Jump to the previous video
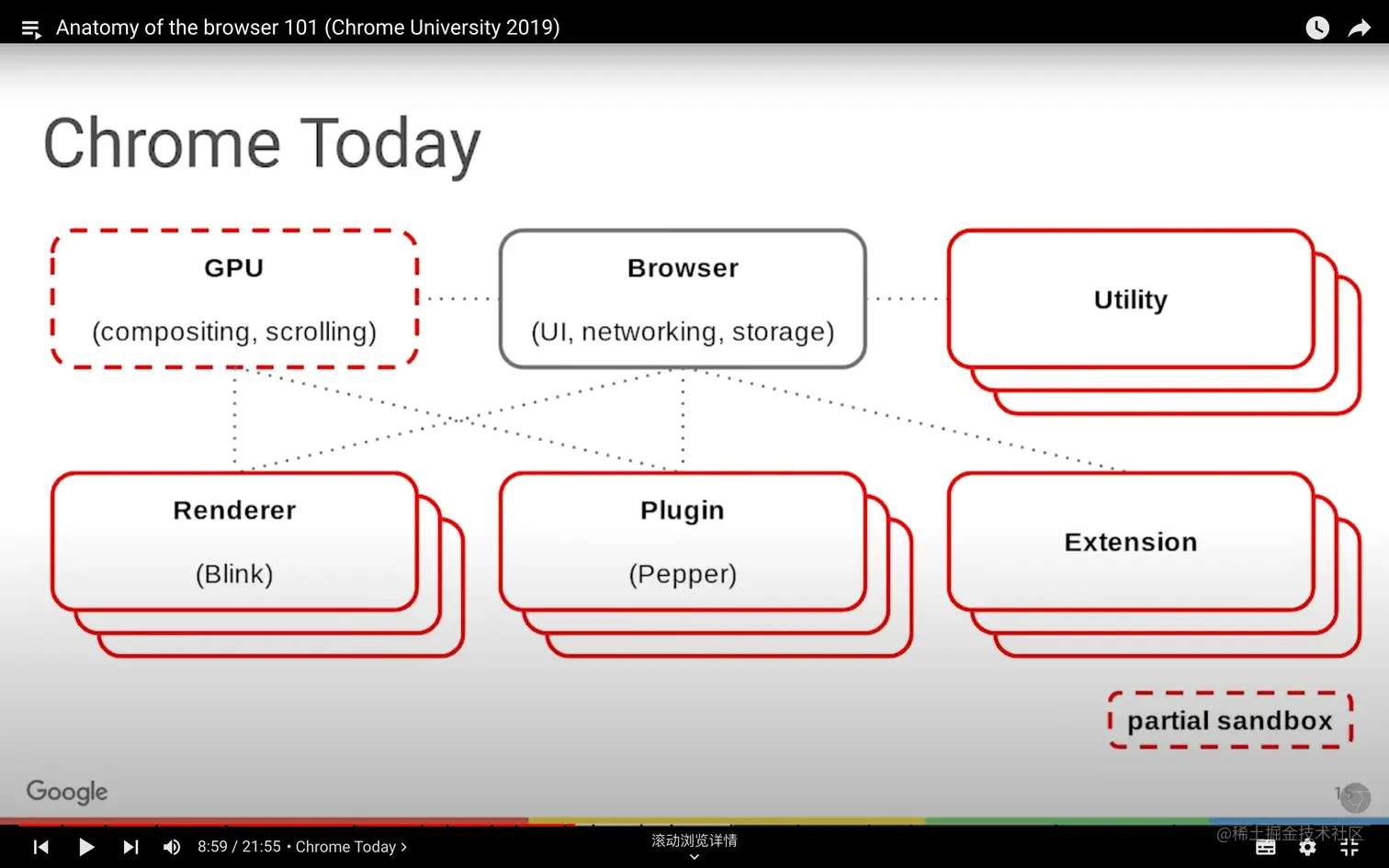Viewport: 1389px width, 868px height. [41, 847]
